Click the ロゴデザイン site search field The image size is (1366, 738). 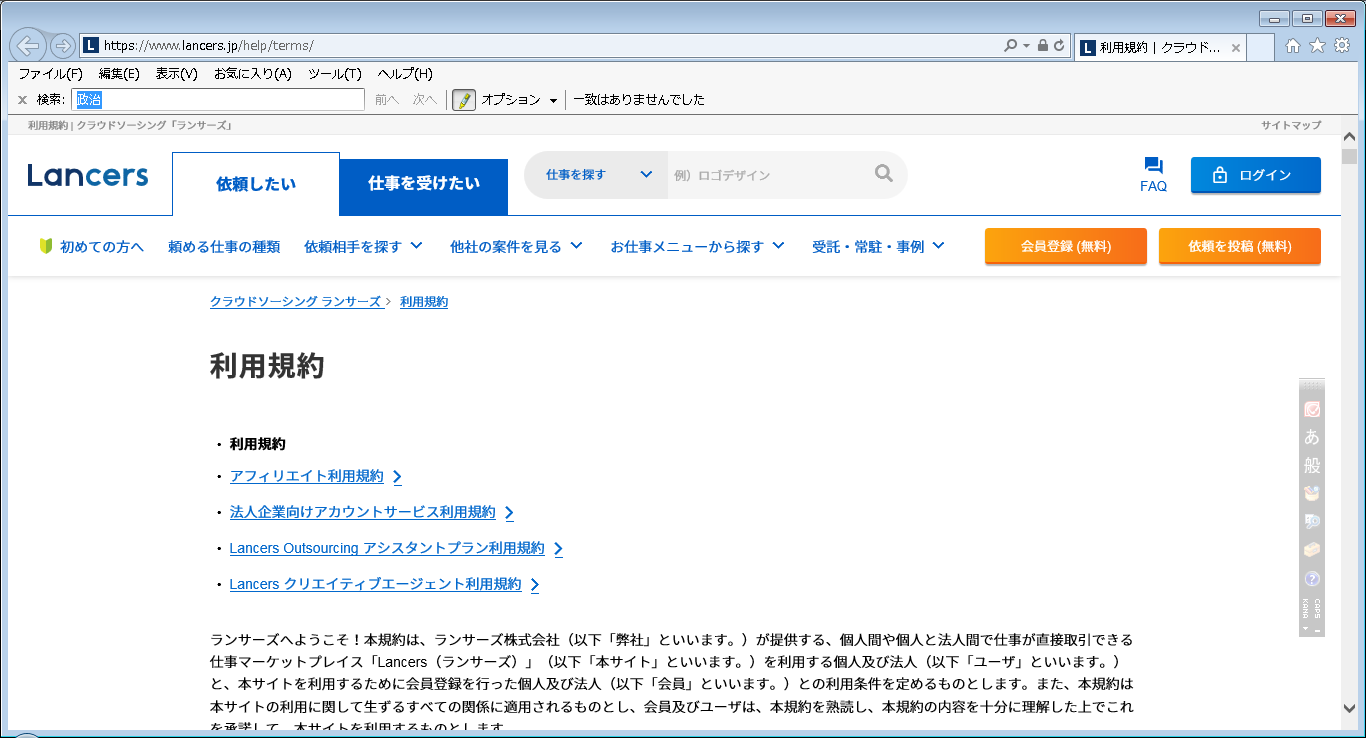coord(770,175)
